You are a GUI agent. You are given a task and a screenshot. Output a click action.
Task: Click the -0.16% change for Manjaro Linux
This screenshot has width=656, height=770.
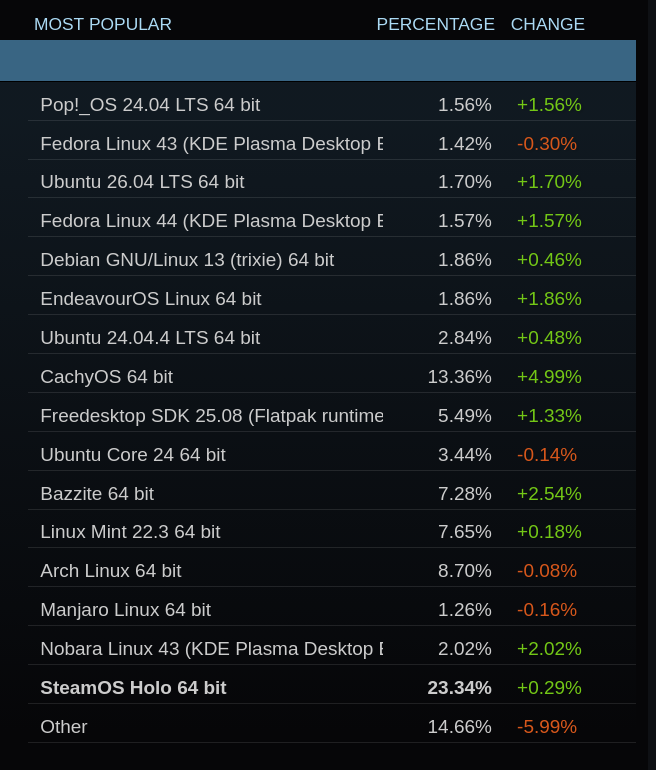[x=547, y=610]
